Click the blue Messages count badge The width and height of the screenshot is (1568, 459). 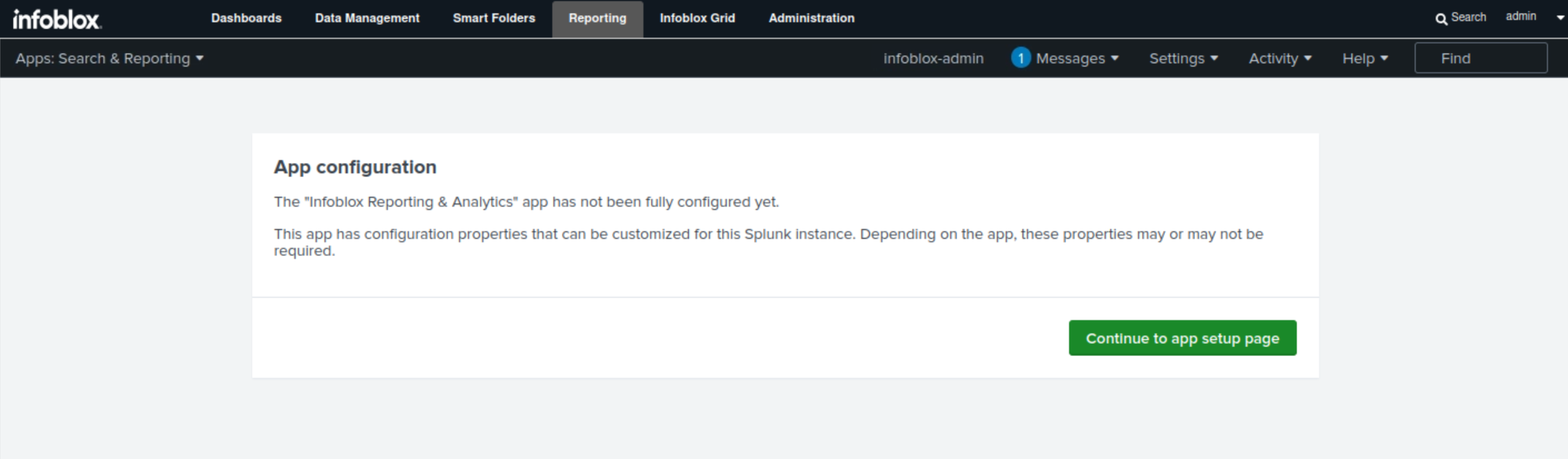pos(1021,58)
